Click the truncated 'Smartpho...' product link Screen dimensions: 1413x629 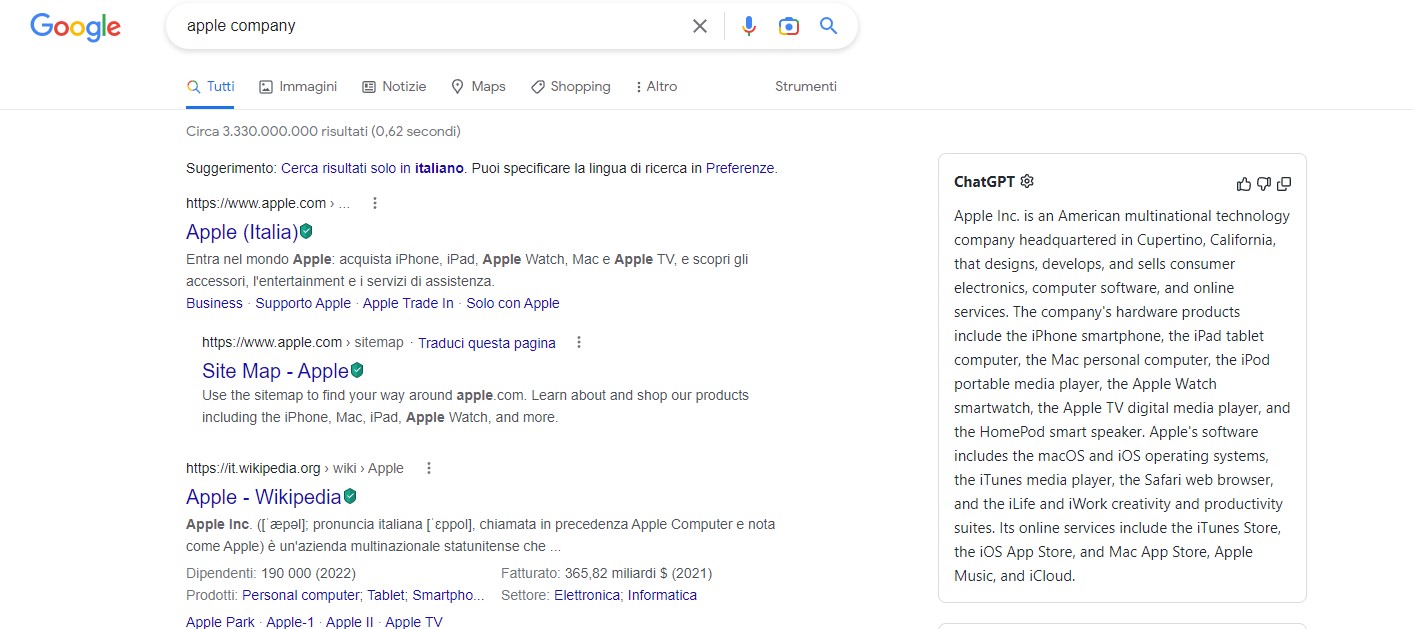449,595
